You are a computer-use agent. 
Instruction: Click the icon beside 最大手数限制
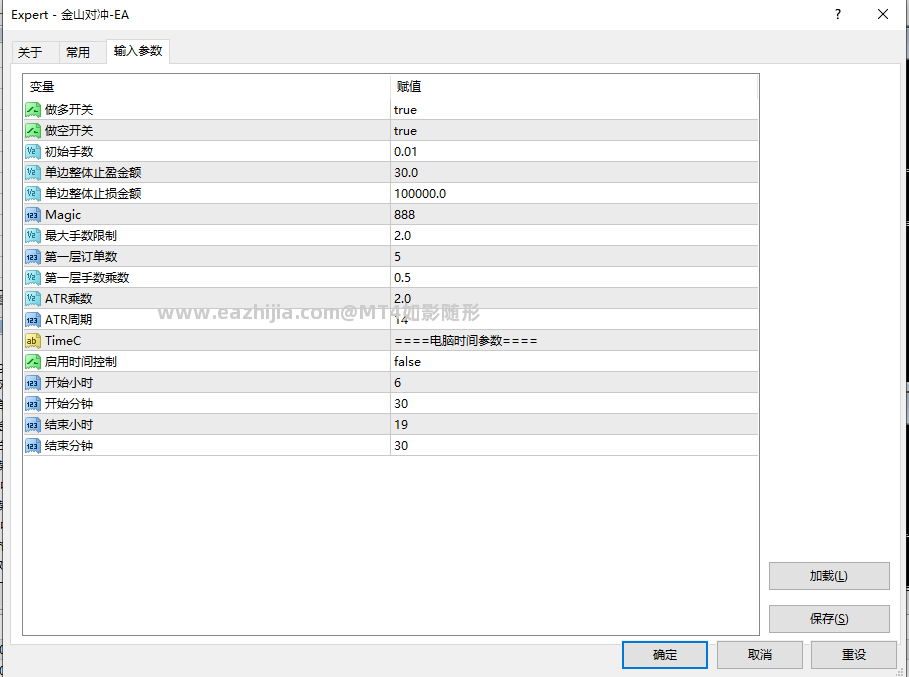pos(33,235)
